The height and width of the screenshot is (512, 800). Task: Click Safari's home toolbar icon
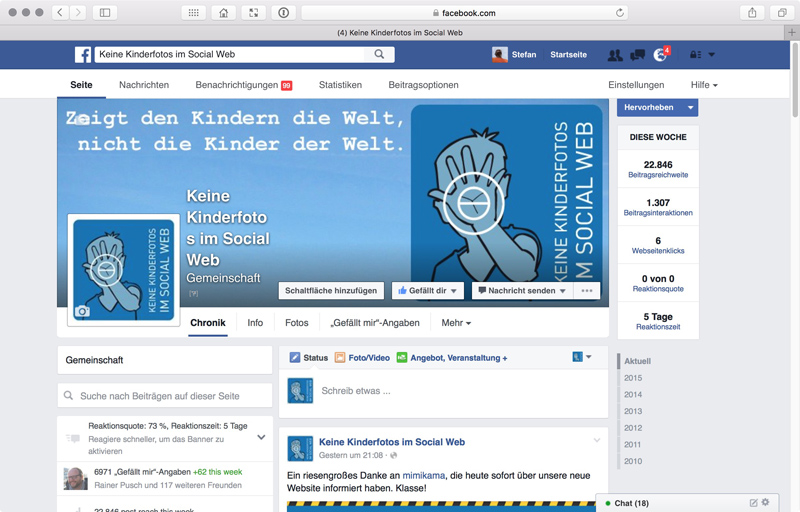(223, 13)
